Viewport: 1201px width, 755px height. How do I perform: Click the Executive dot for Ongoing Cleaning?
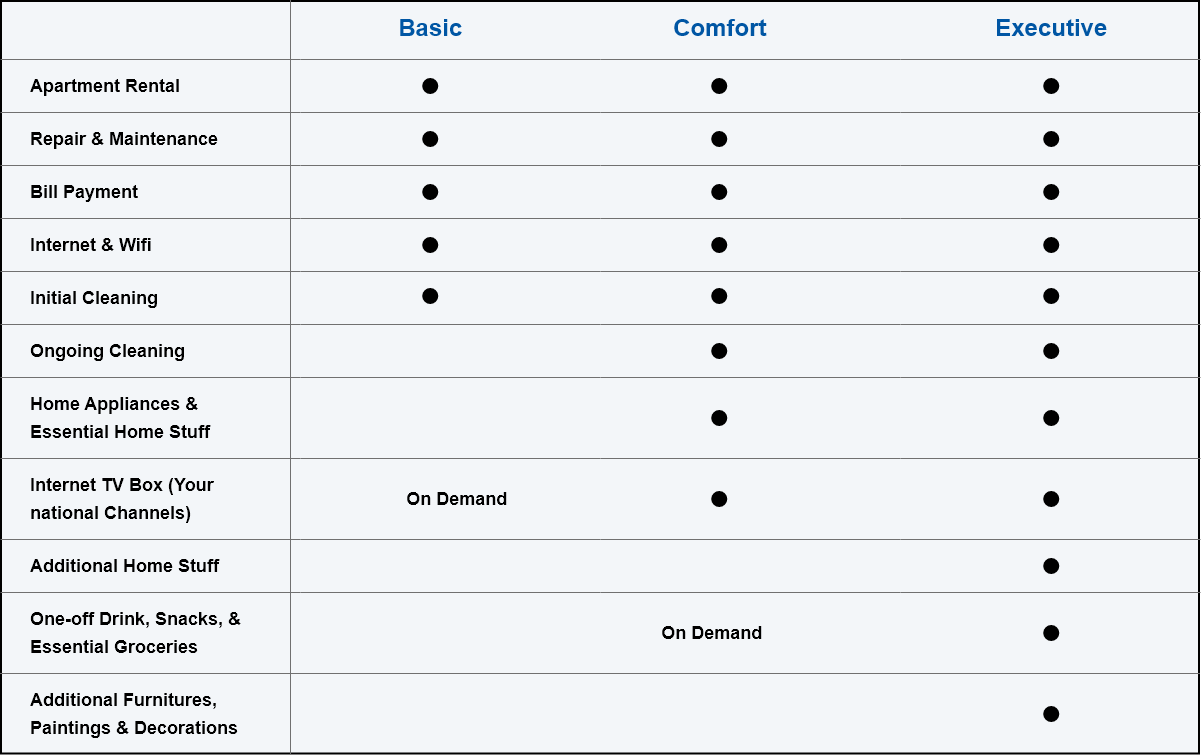pos(1051,351)
